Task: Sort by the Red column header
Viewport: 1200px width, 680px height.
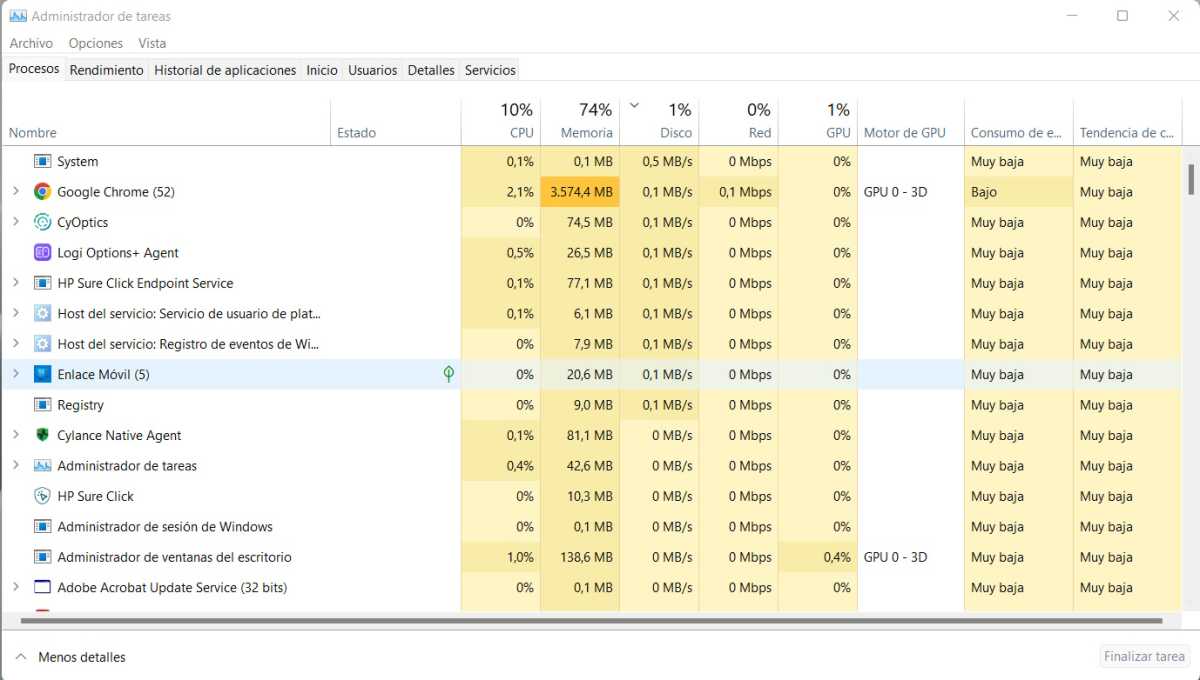Action: (x=738, y=122)
